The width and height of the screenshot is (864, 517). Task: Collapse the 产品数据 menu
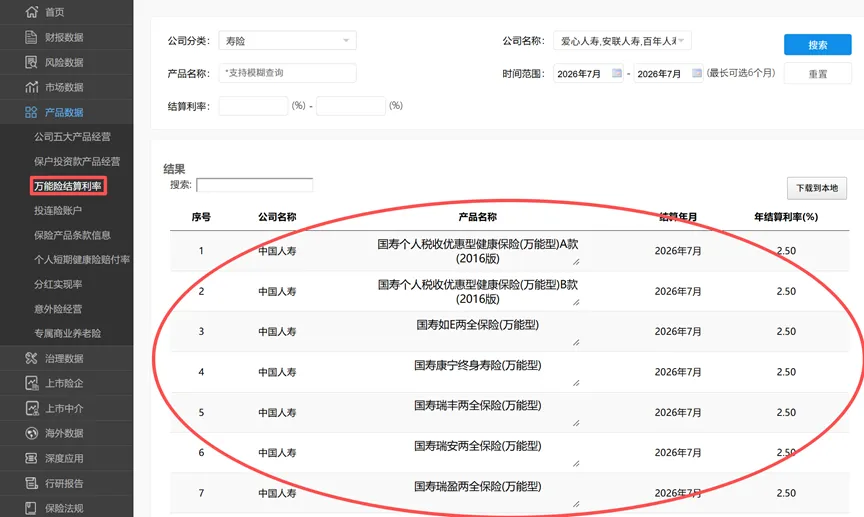[66, 112]
